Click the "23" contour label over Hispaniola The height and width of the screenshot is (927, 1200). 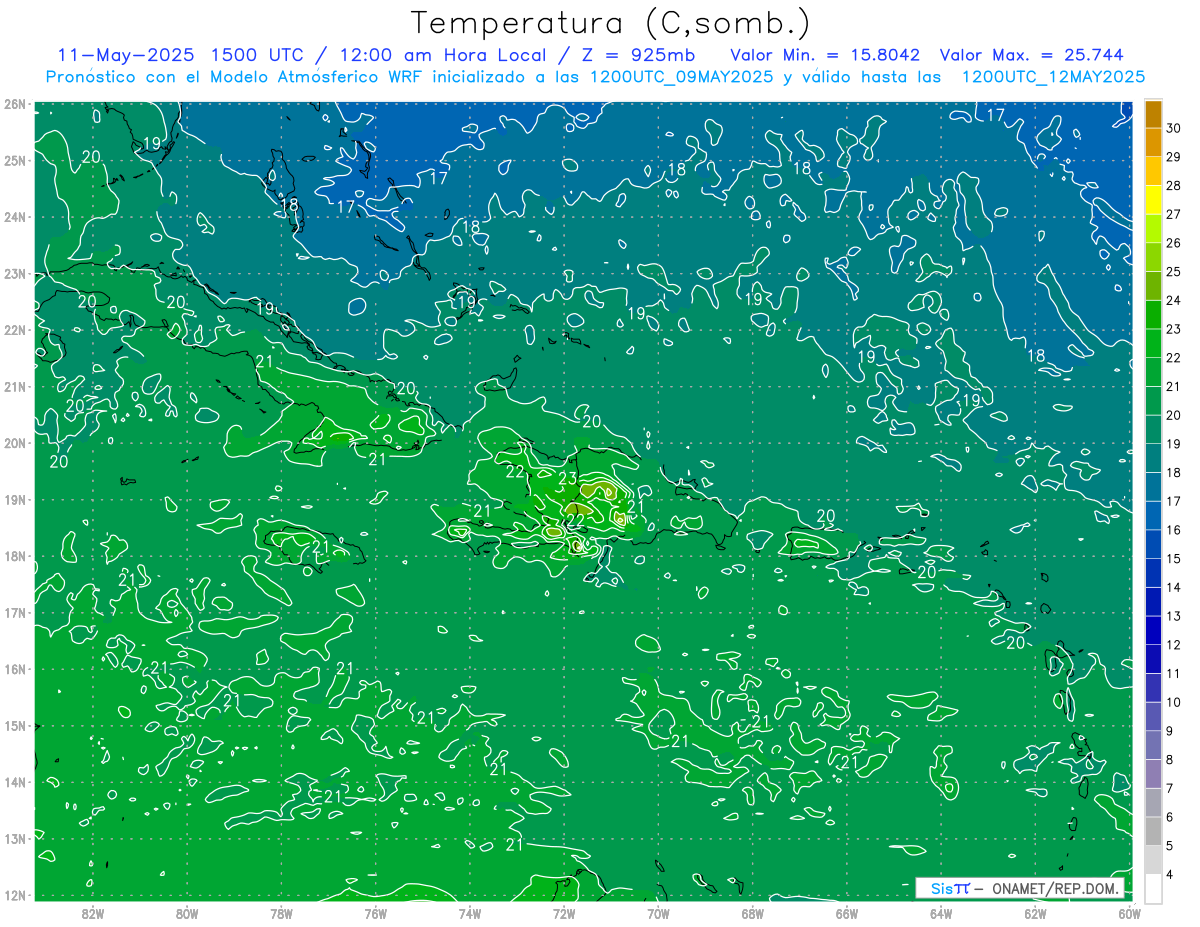[x=567, y=479]
